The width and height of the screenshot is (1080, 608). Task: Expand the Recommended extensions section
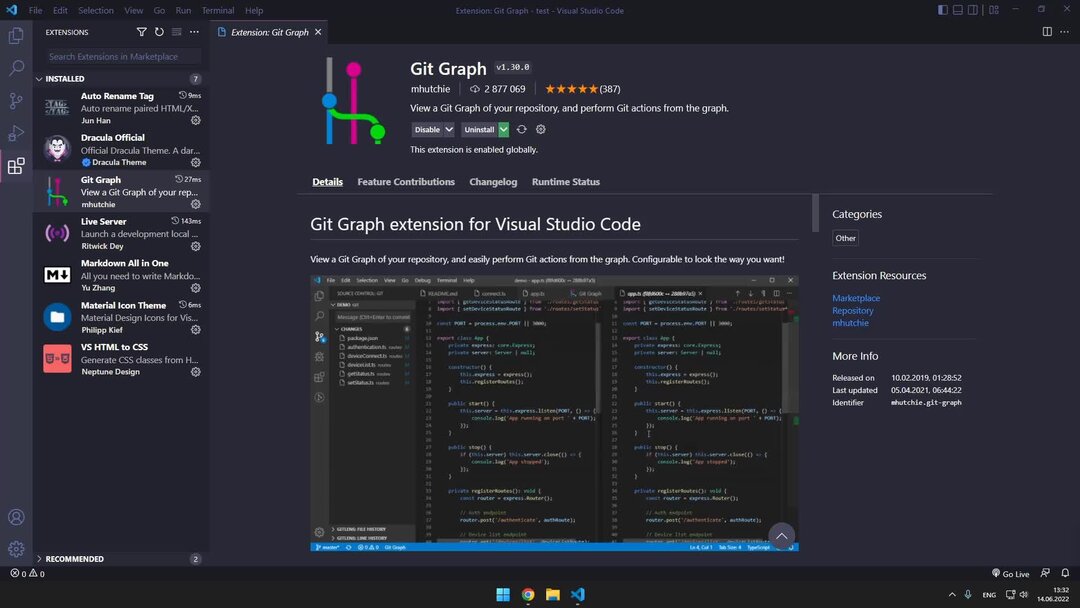pos(39,559)
